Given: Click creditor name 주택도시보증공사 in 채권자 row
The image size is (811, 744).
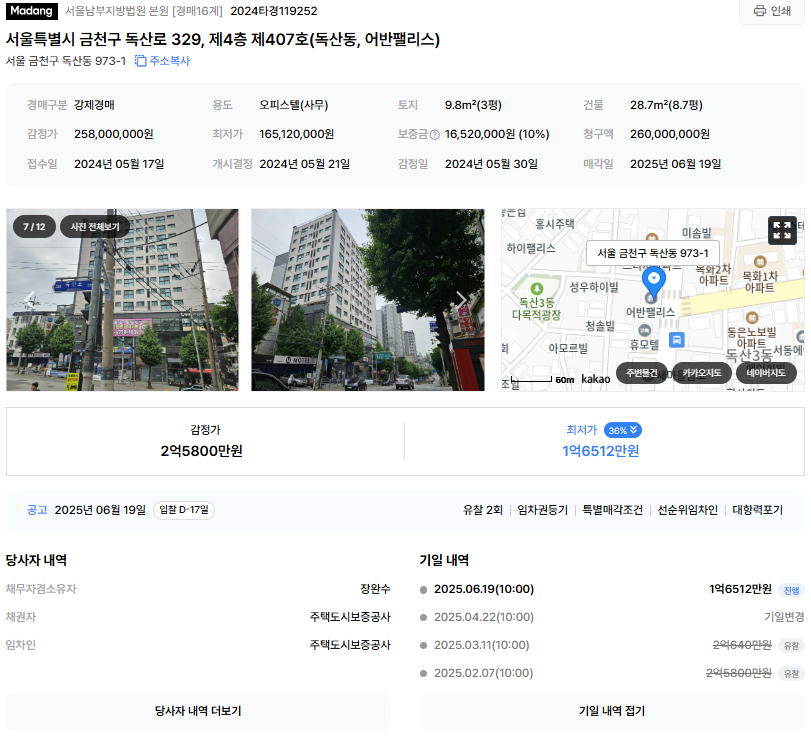Looking at the screenshot, I should [350, 617].
